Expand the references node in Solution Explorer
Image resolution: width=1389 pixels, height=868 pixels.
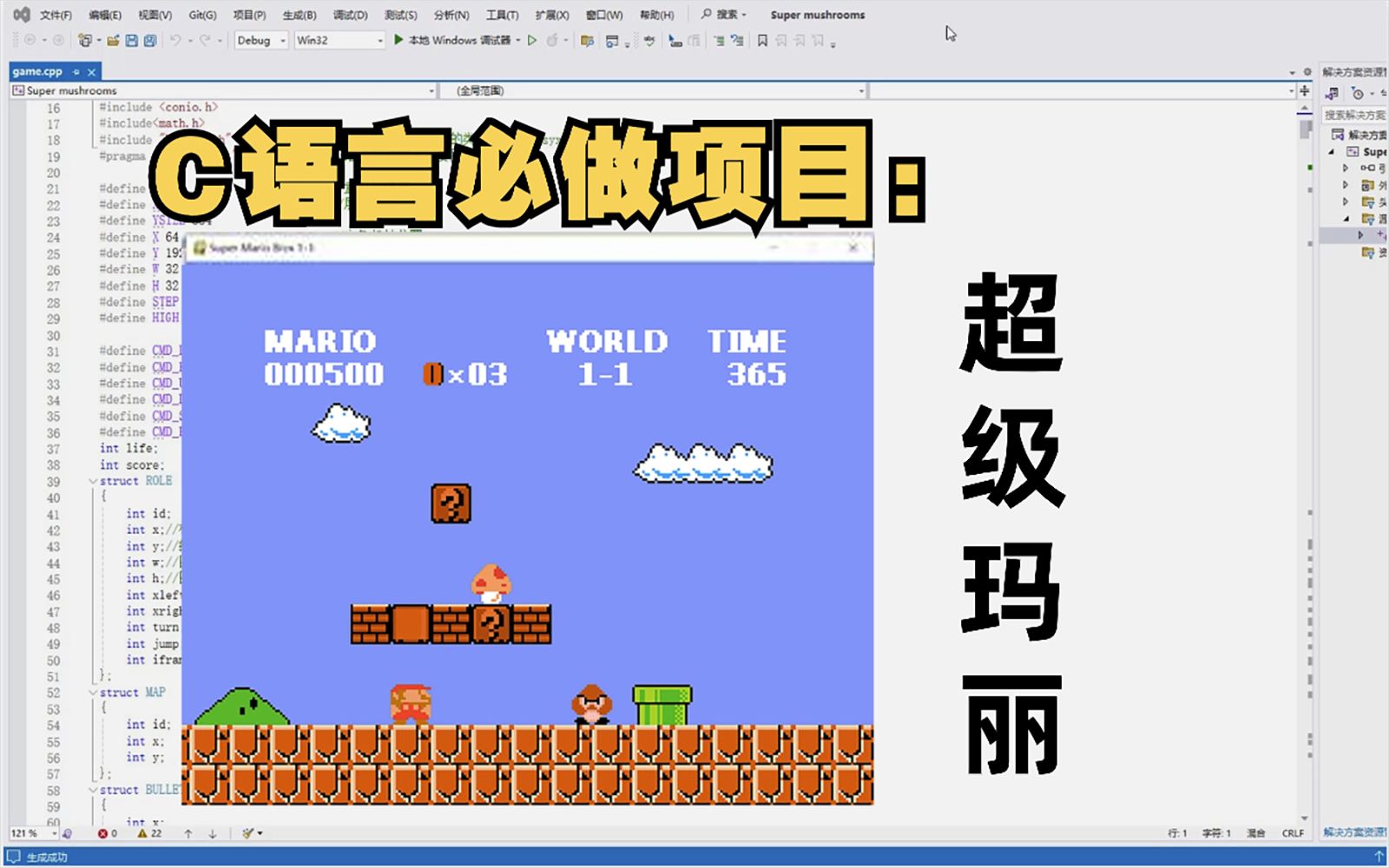click(1346, 168)
